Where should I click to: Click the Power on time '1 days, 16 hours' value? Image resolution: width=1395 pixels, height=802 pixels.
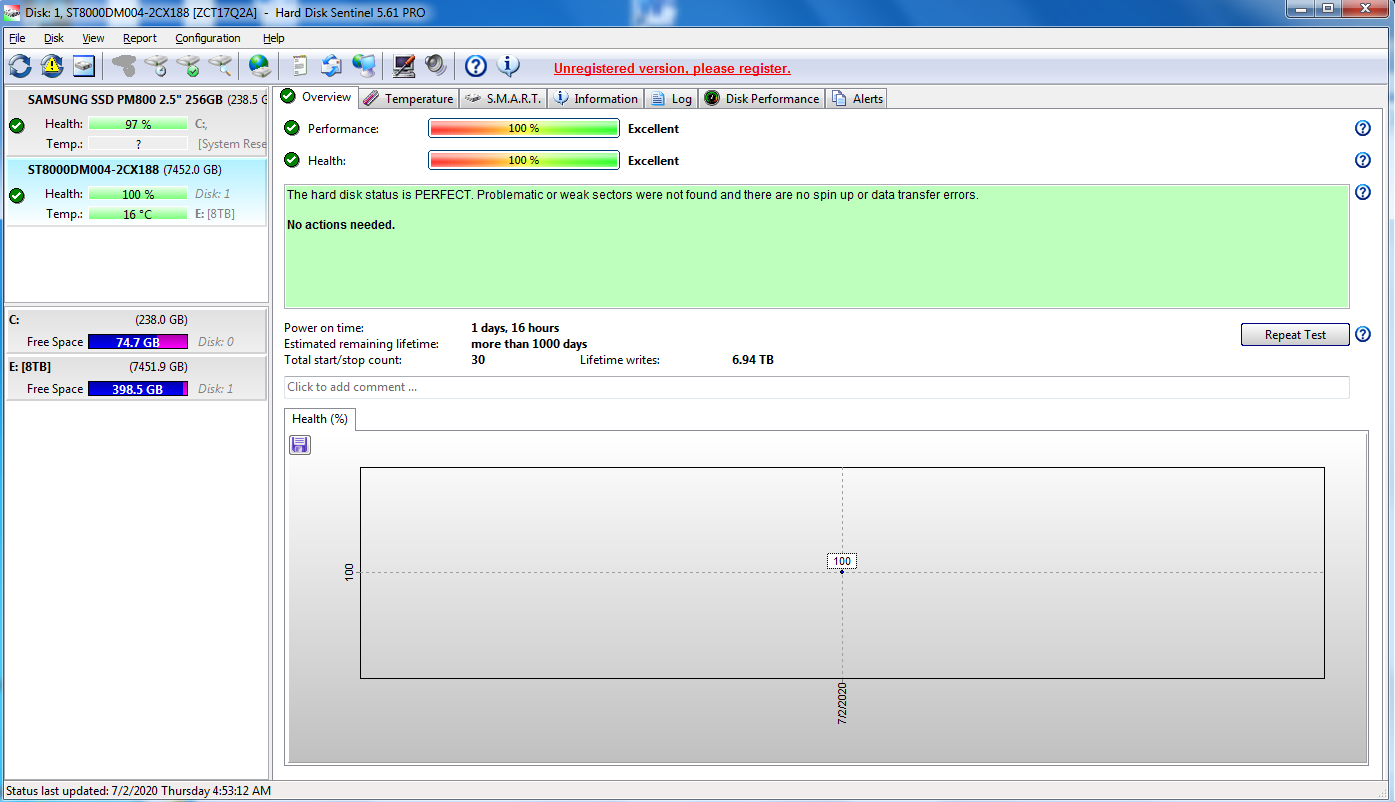click(x=515, y=328)
